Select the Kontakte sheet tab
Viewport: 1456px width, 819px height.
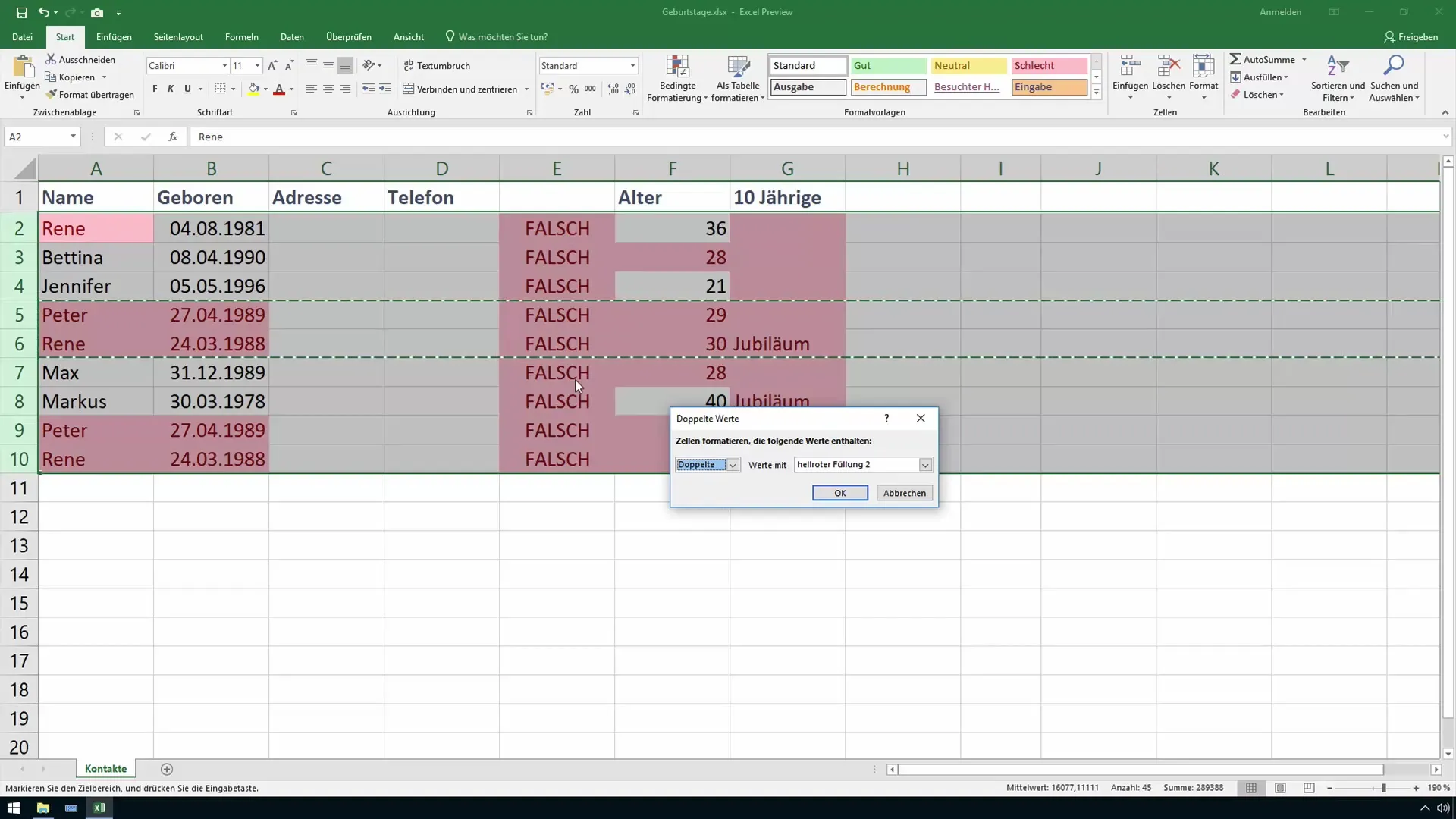click(105, 769)
